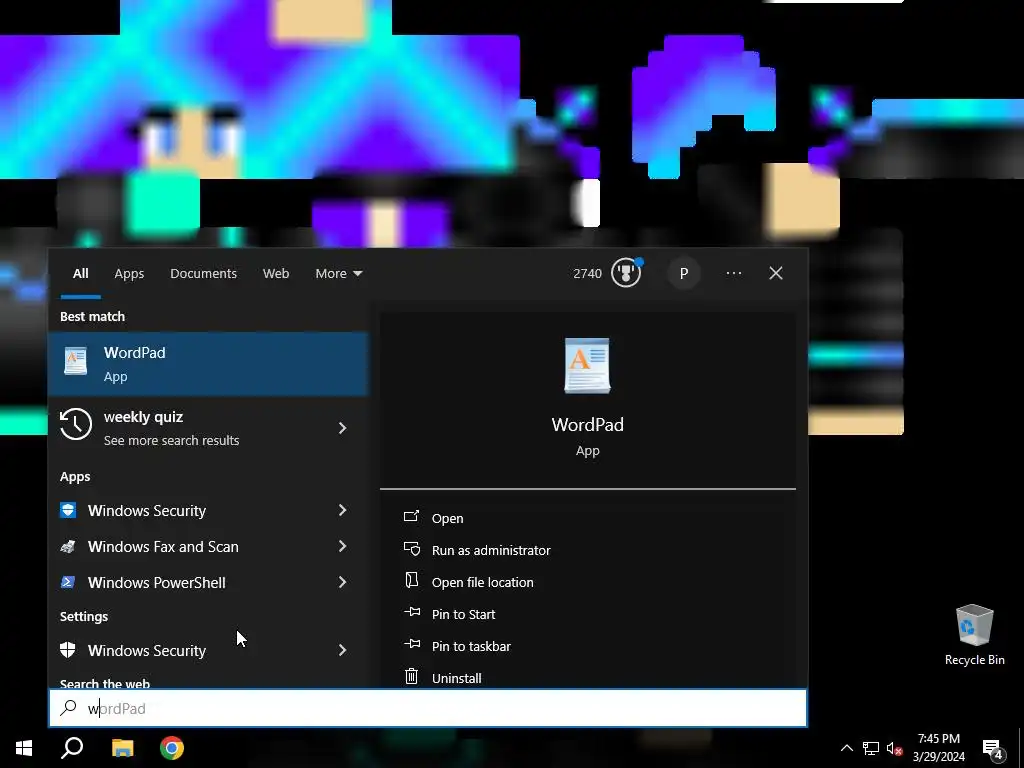Image resolution: width=1024 pixels, height=768 pixels.
Task: Click the Windows Fax and Scan icon
Action: coord(68,546)
